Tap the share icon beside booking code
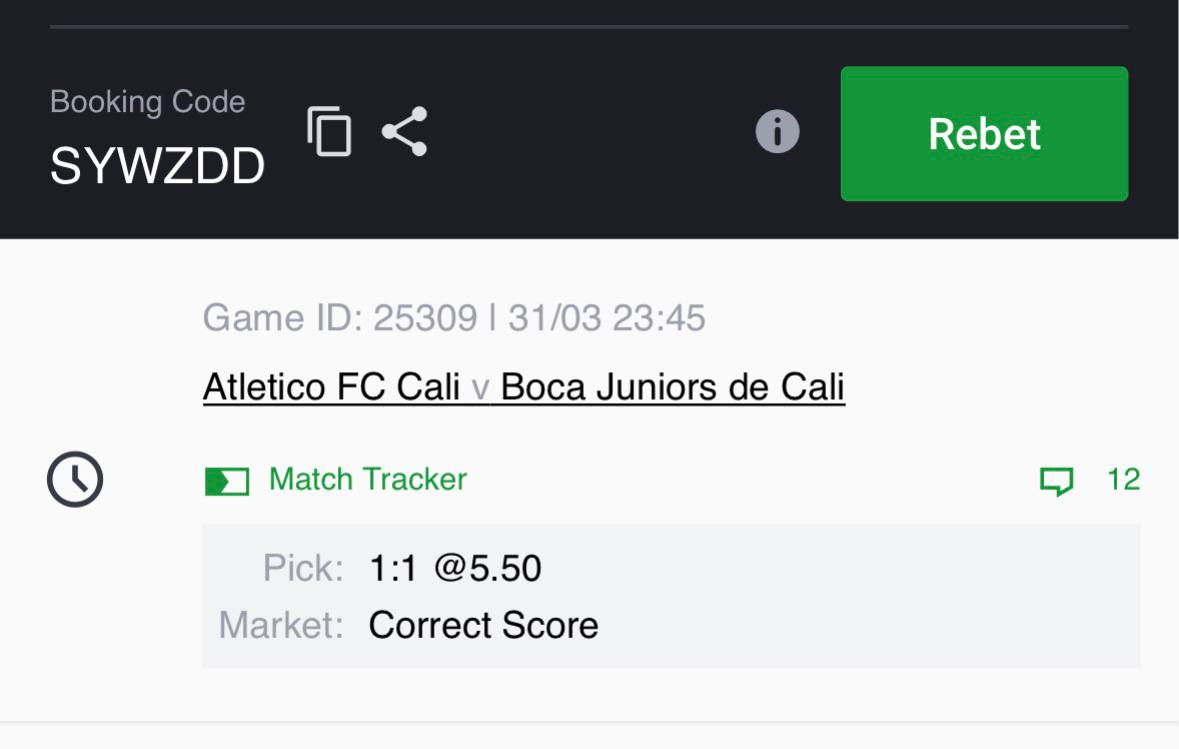The image size is (1179, 749). coord(405,131)
